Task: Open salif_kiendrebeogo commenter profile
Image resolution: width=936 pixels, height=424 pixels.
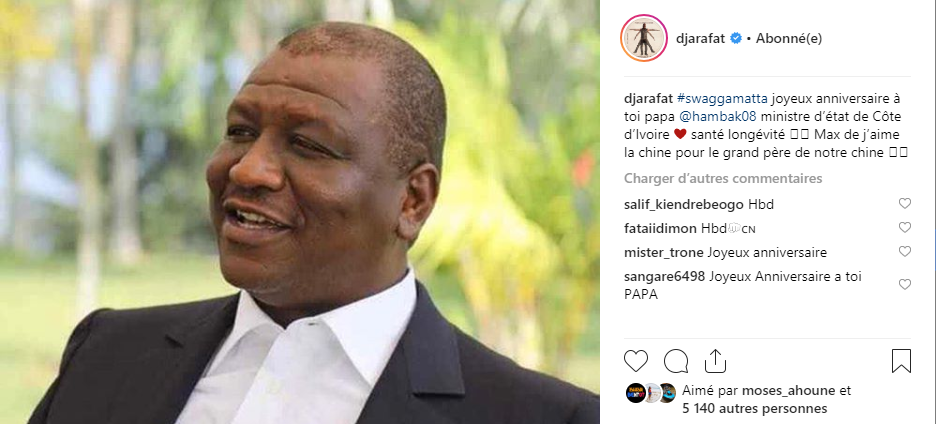Action: (x=683, y=205)
